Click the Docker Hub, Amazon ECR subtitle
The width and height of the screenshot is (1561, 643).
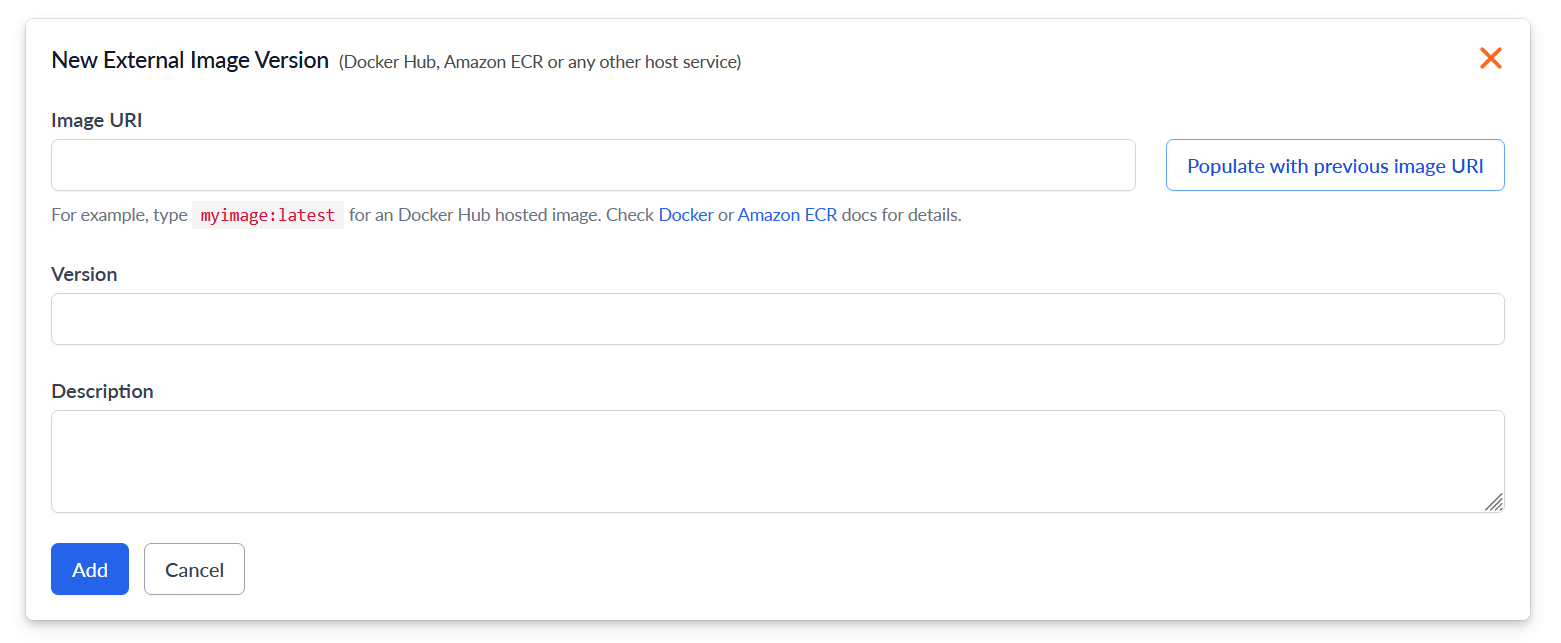(x=540, y=62)
